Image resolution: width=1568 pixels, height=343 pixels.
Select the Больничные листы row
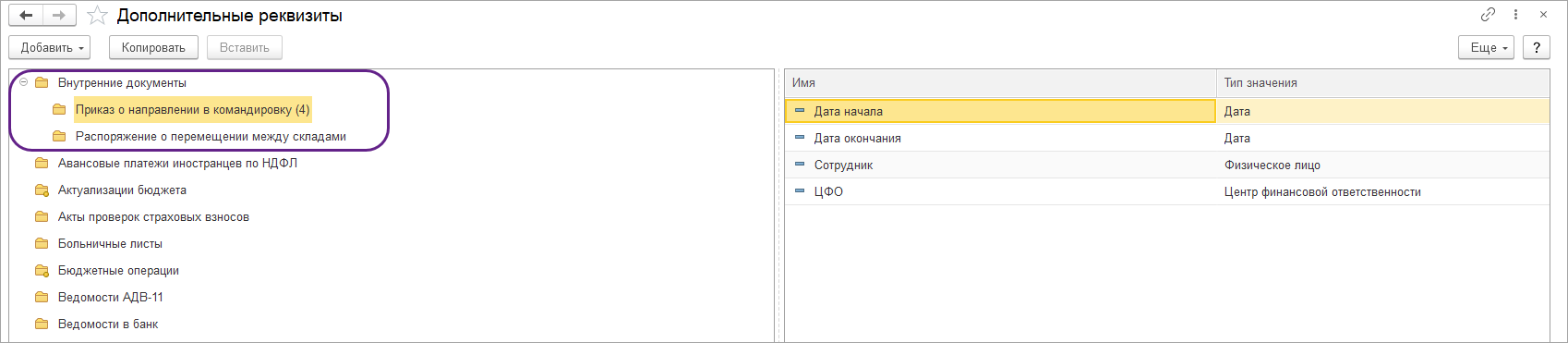[391, 243]
